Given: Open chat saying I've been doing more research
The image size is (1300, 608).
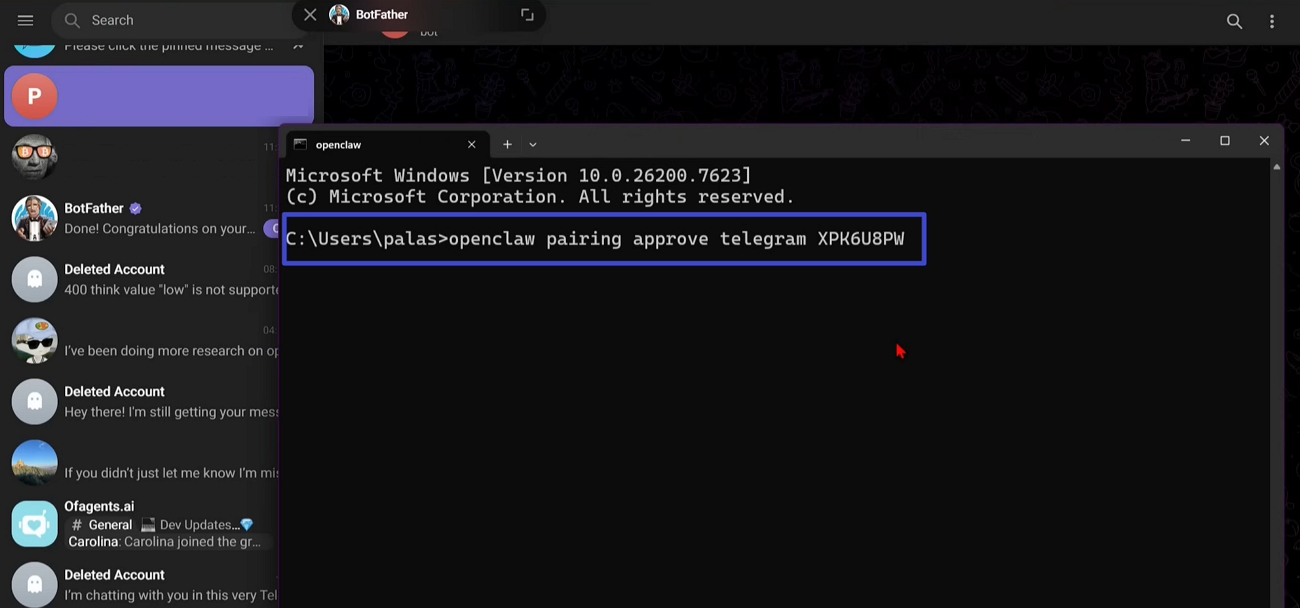Looking at the screenshot, I should point(141,340).
